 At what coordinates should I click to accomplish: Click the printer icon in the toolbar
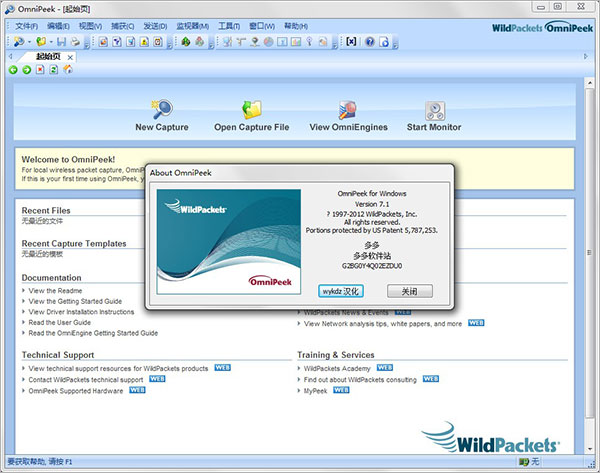(x=75, y=42)
